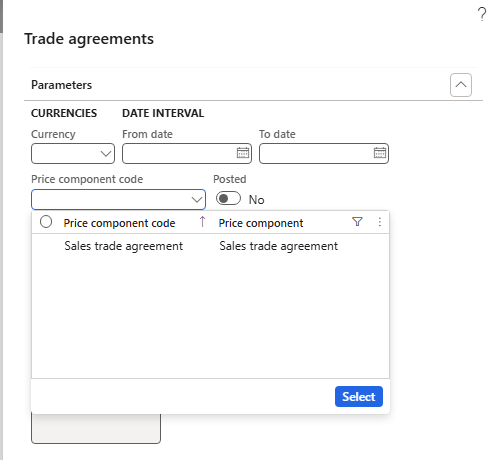Select all rows radio in lookup header
The width and height of the screenshot is (500, 460).
point(46,222)
